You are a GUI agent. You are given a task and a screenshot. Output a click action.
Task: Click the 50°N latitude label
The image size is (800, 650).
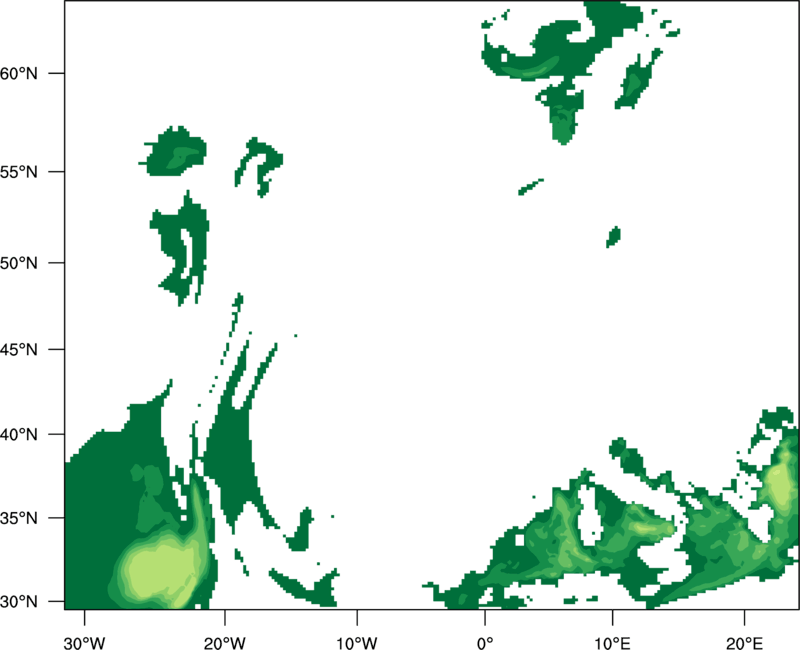coord(18,263)
